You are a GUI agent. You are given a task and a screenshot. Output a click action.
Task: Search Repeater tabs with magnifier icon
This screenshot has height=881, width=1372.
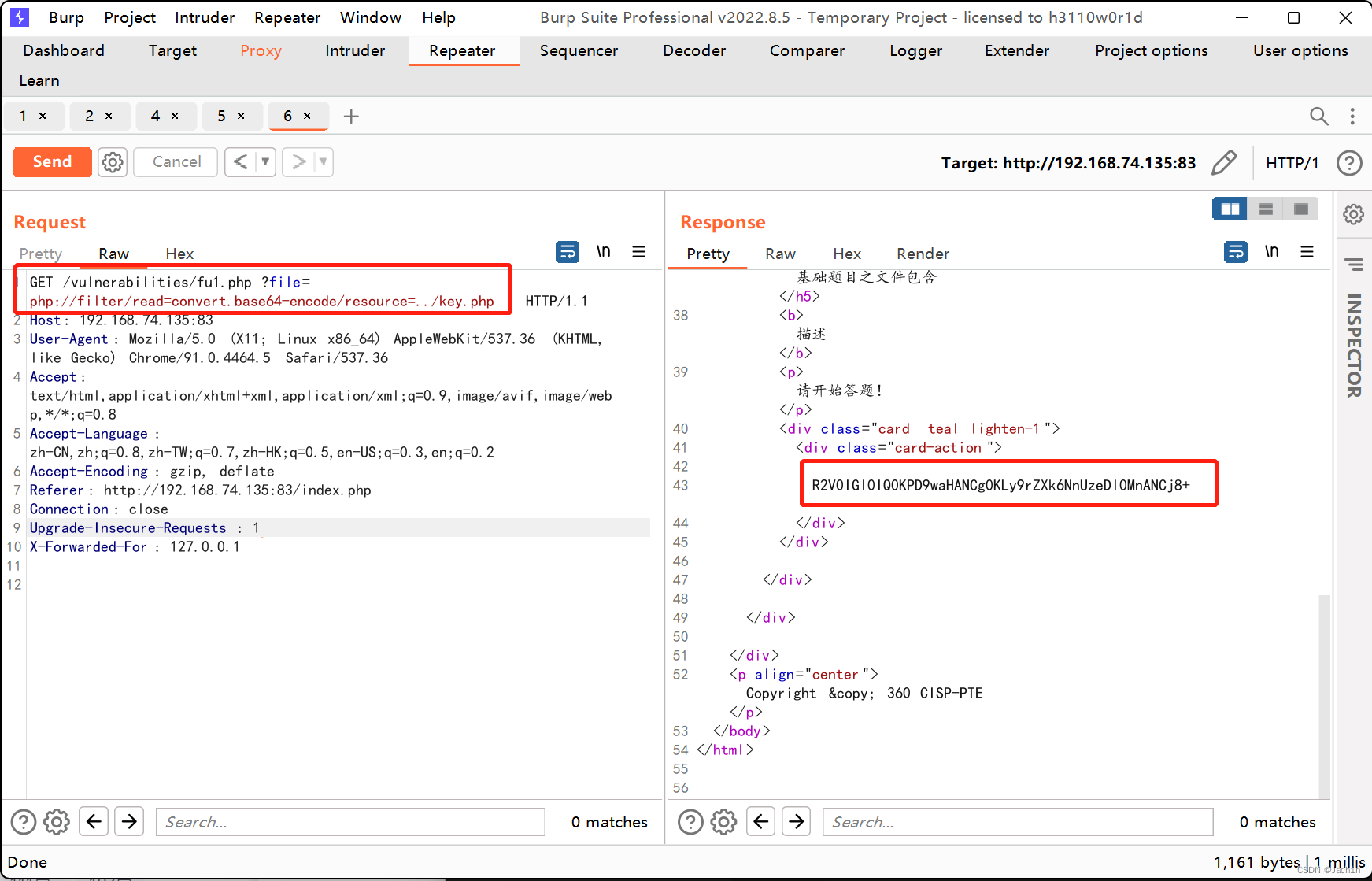(x=1319, y=117)
